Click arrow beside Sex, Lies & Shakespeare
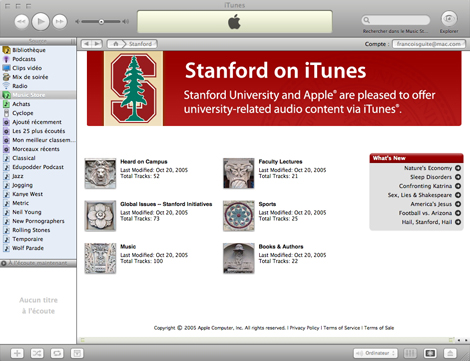470x361 pixels. tap(458, 195)
